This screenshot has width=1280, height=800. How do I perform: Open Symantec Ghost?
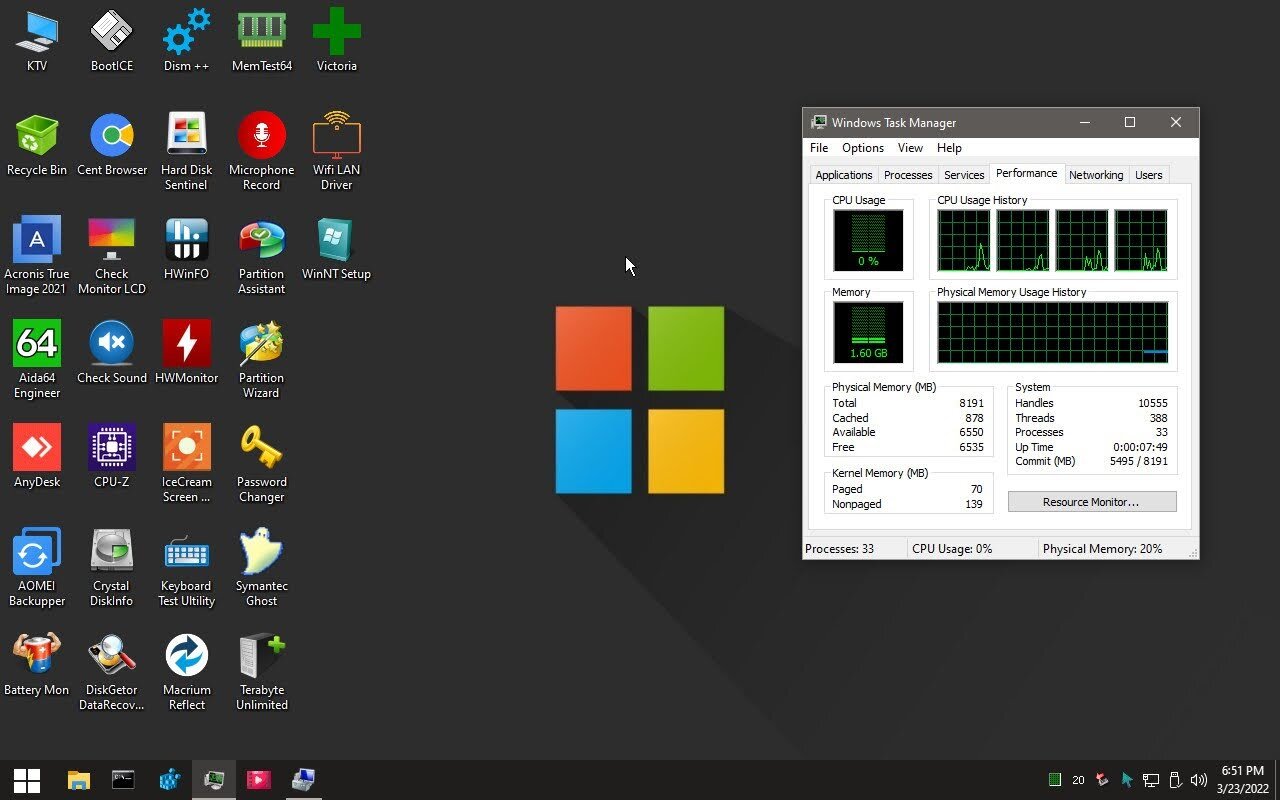tap(262, 568)
